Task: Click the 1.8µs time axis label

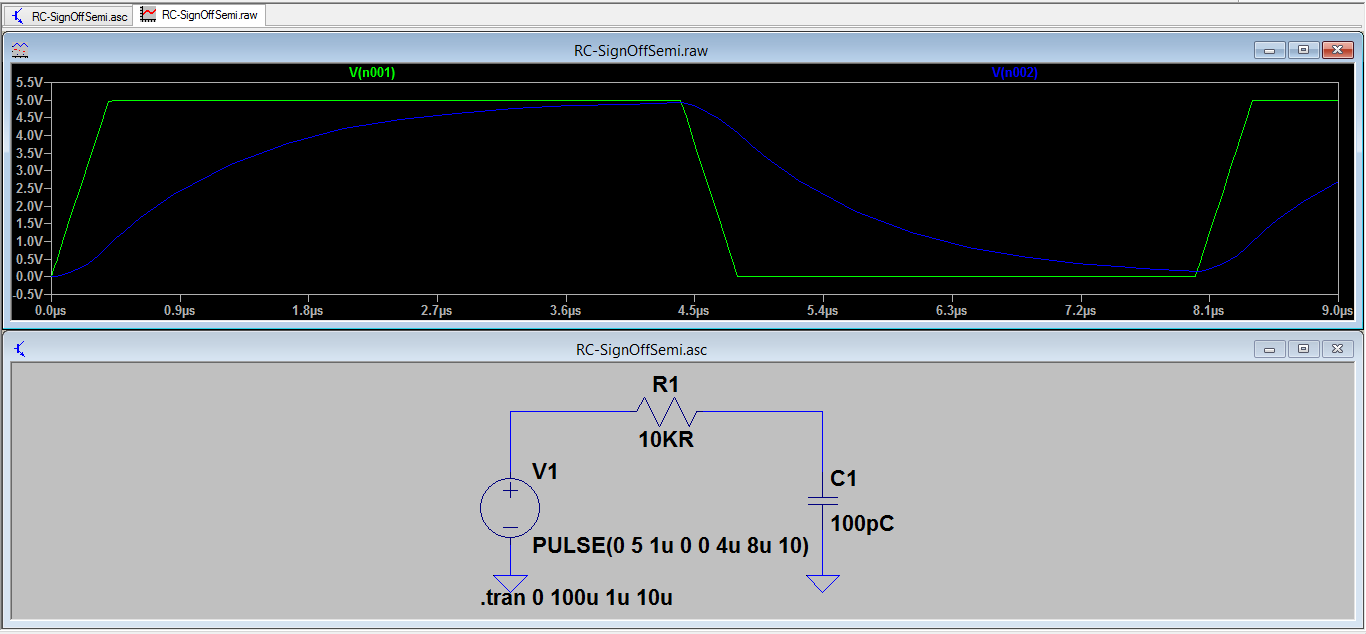Action: coord(308,311)
